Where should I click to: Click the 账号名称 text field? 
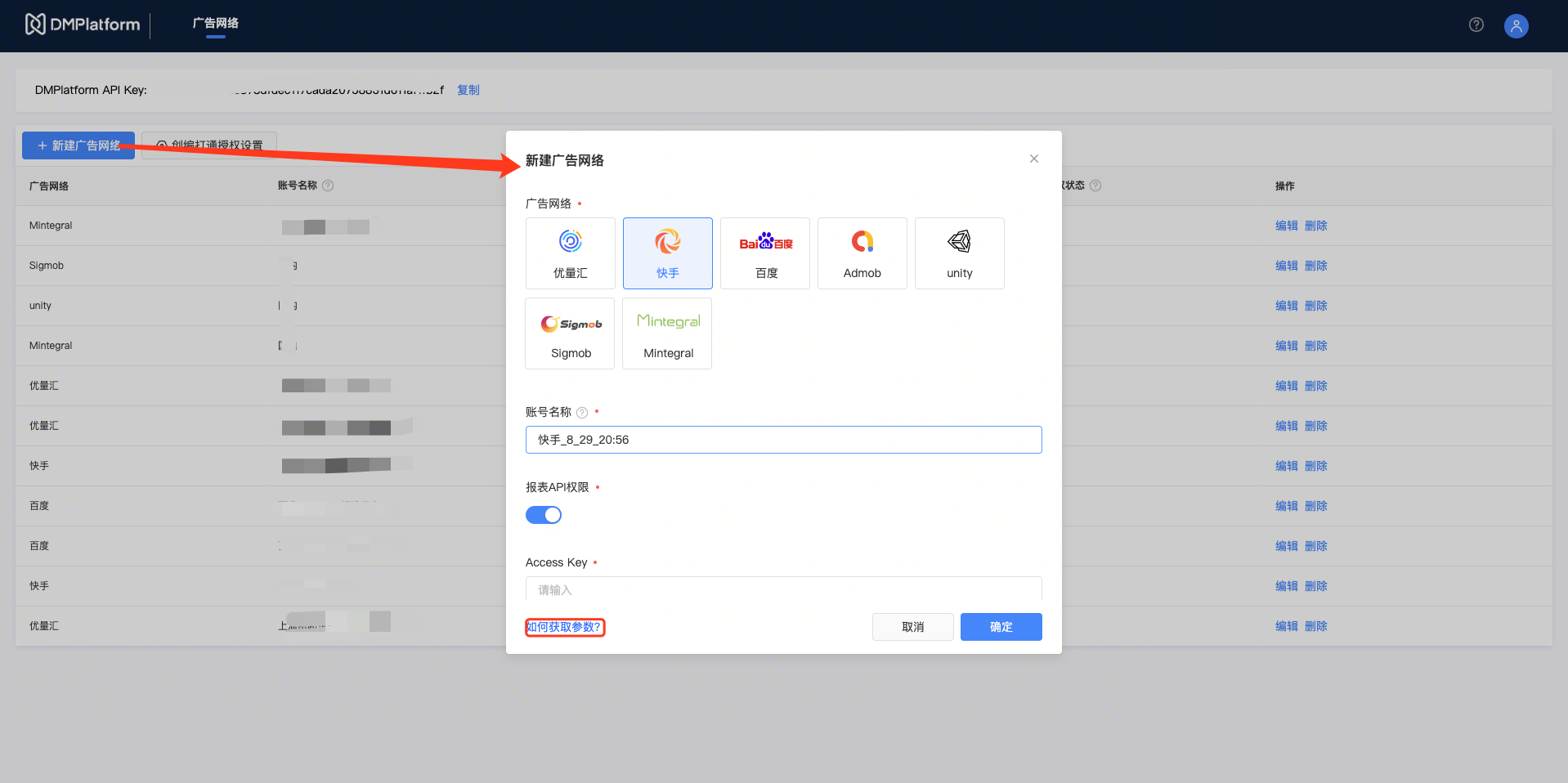tap(783, 440)
